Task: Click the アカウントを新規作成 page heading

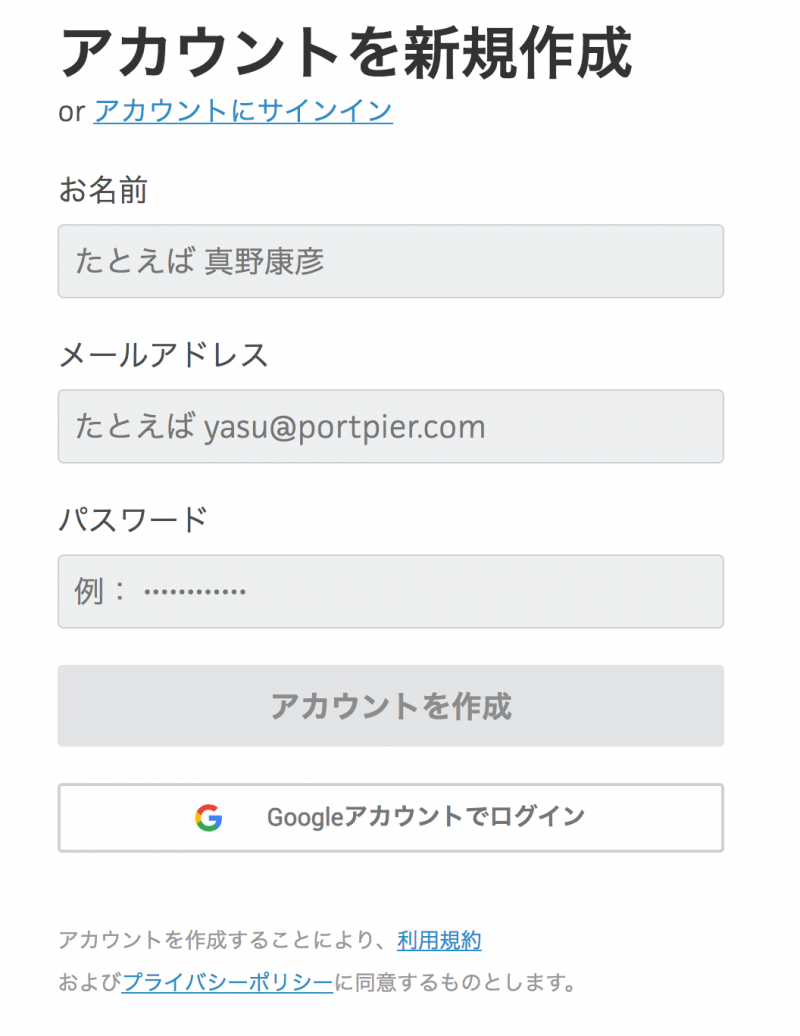Action: (345, 53)
